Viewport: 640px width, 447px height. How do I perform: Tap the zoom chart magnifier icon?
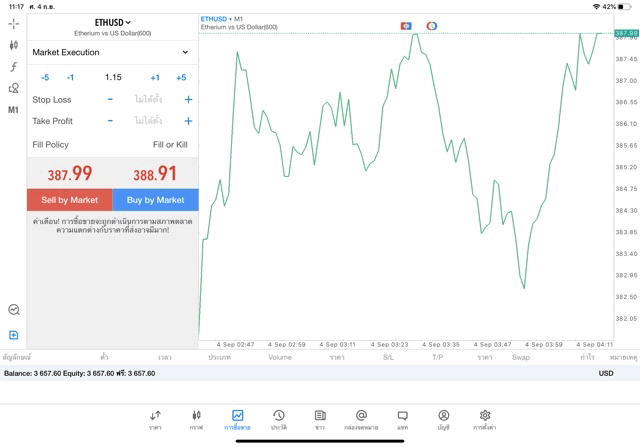coord(13,310)
